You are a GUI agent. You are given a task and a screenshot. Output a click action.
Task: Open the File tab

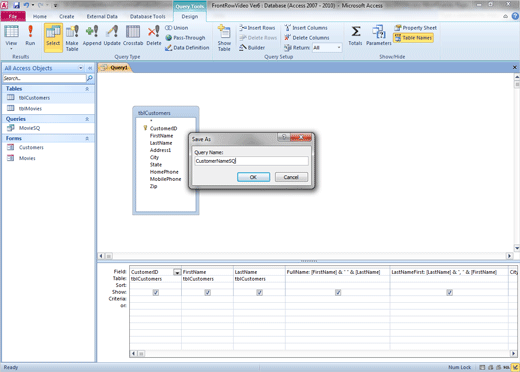[13, 16]
